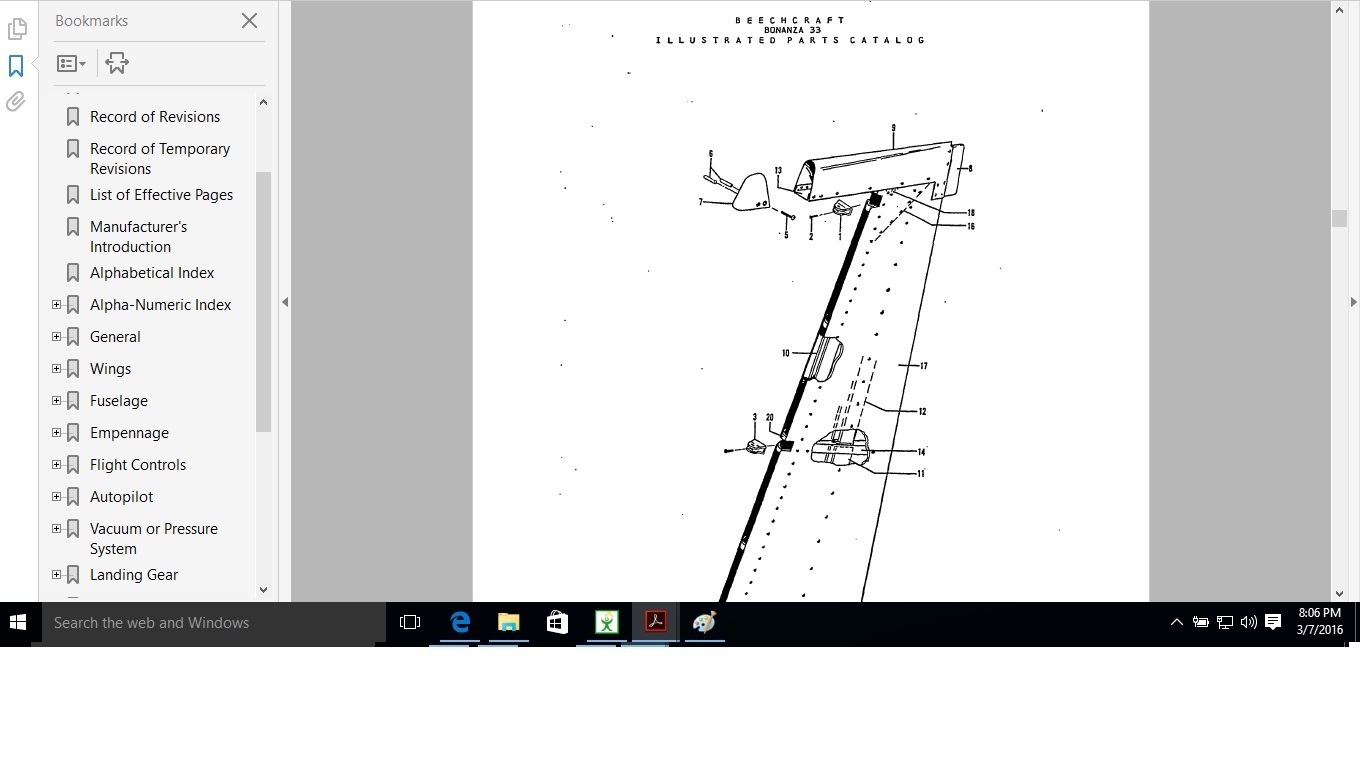Open the Page Thumbnails panel icon
This screenshot has height=768, width=1366.
click(17, 29)
